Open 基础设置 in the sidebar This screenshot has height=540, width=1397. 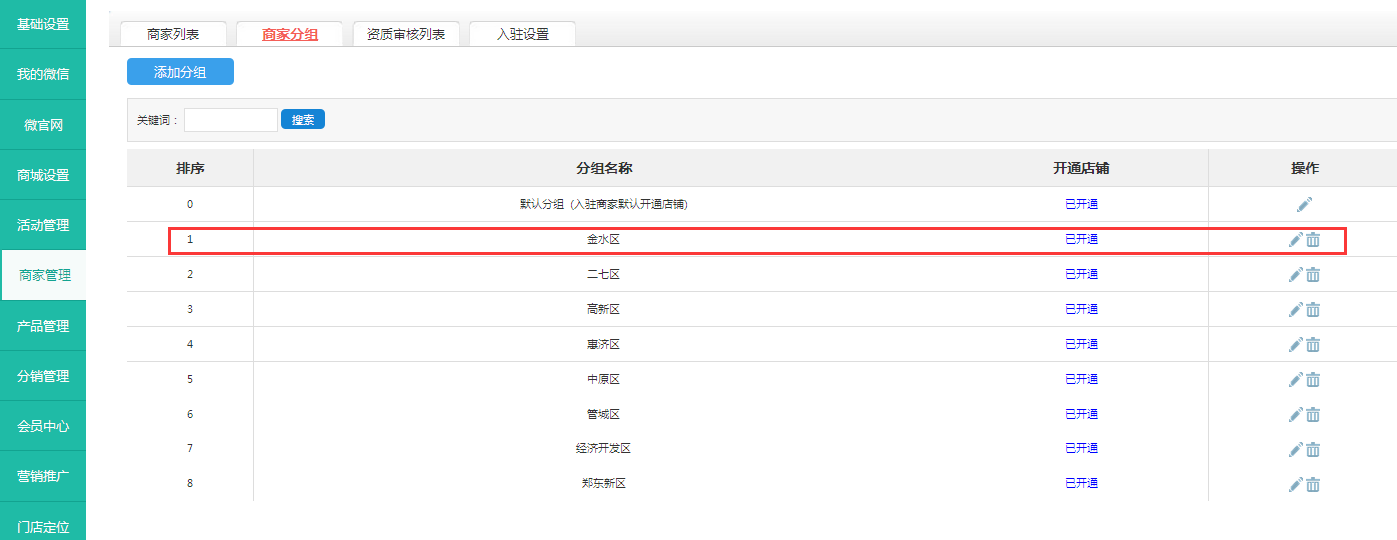(43, 23)
